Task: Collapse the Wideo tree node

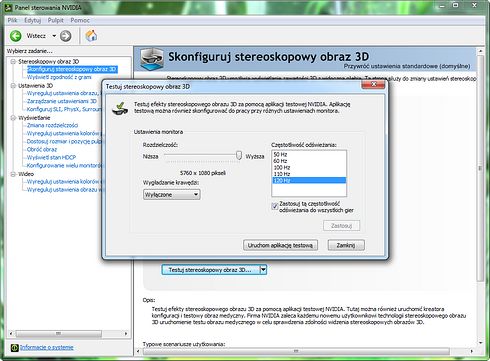Action: pyautogui.click(x=13, y=174)
